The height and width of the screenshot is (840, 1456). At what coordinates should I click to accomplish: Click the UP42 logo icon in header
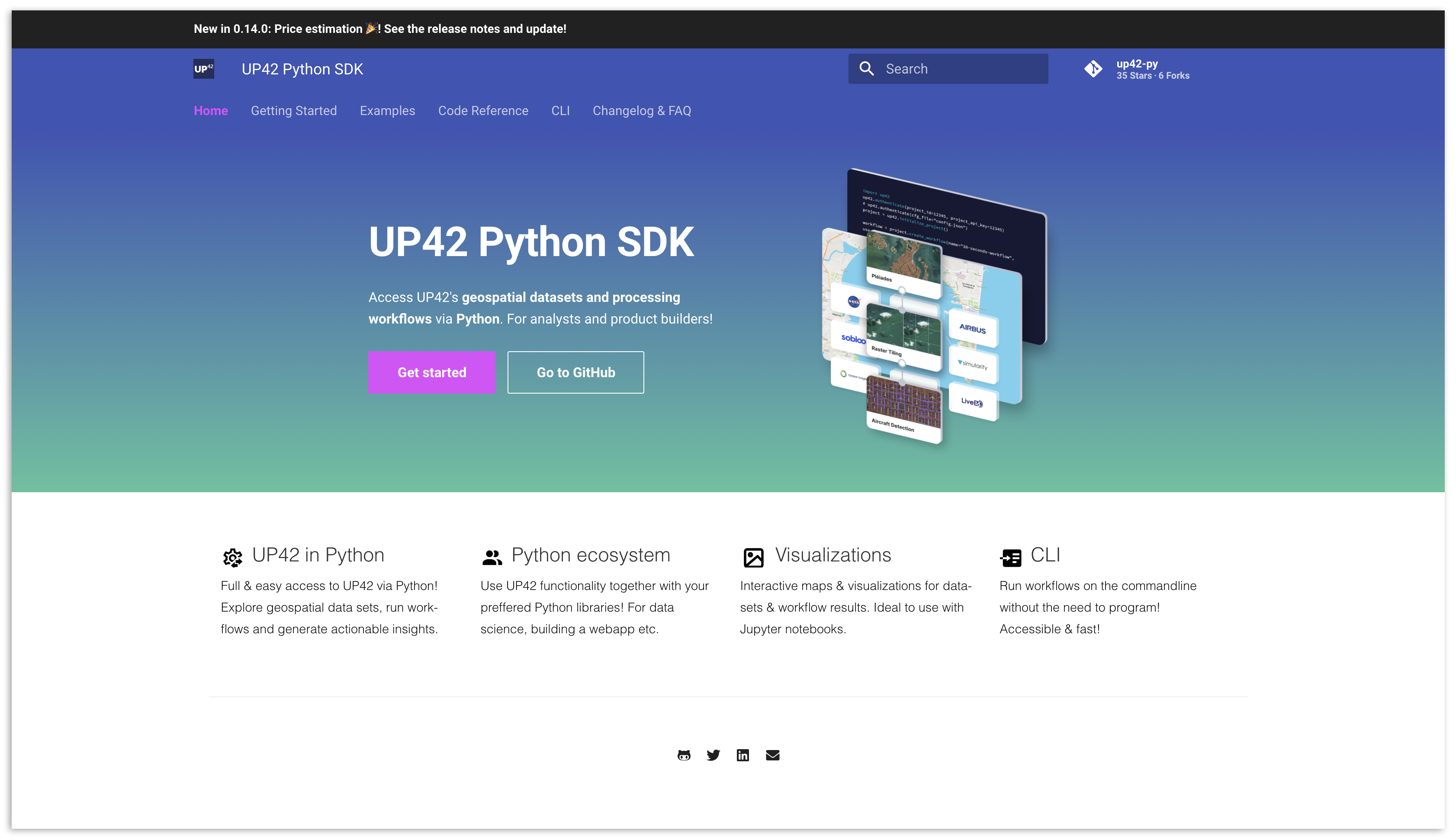(204, 69)
